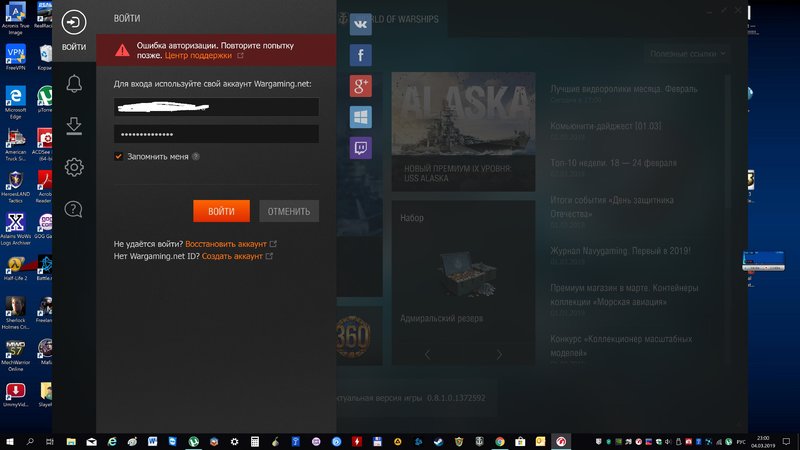Open the Windows Start menu

click(x=10, y=441)
